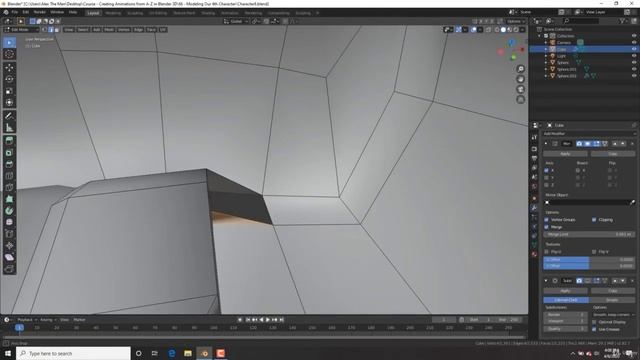Screen dimensions: 640x360
Task: Select the Poly Build tool
Action: (x=9, y=199)
